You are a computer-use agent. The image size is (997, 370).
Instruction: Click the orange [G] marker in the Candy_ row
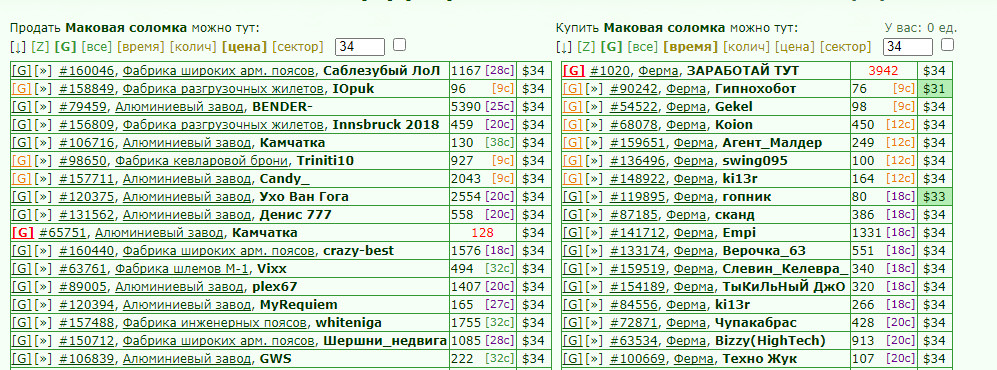[22, 179]
